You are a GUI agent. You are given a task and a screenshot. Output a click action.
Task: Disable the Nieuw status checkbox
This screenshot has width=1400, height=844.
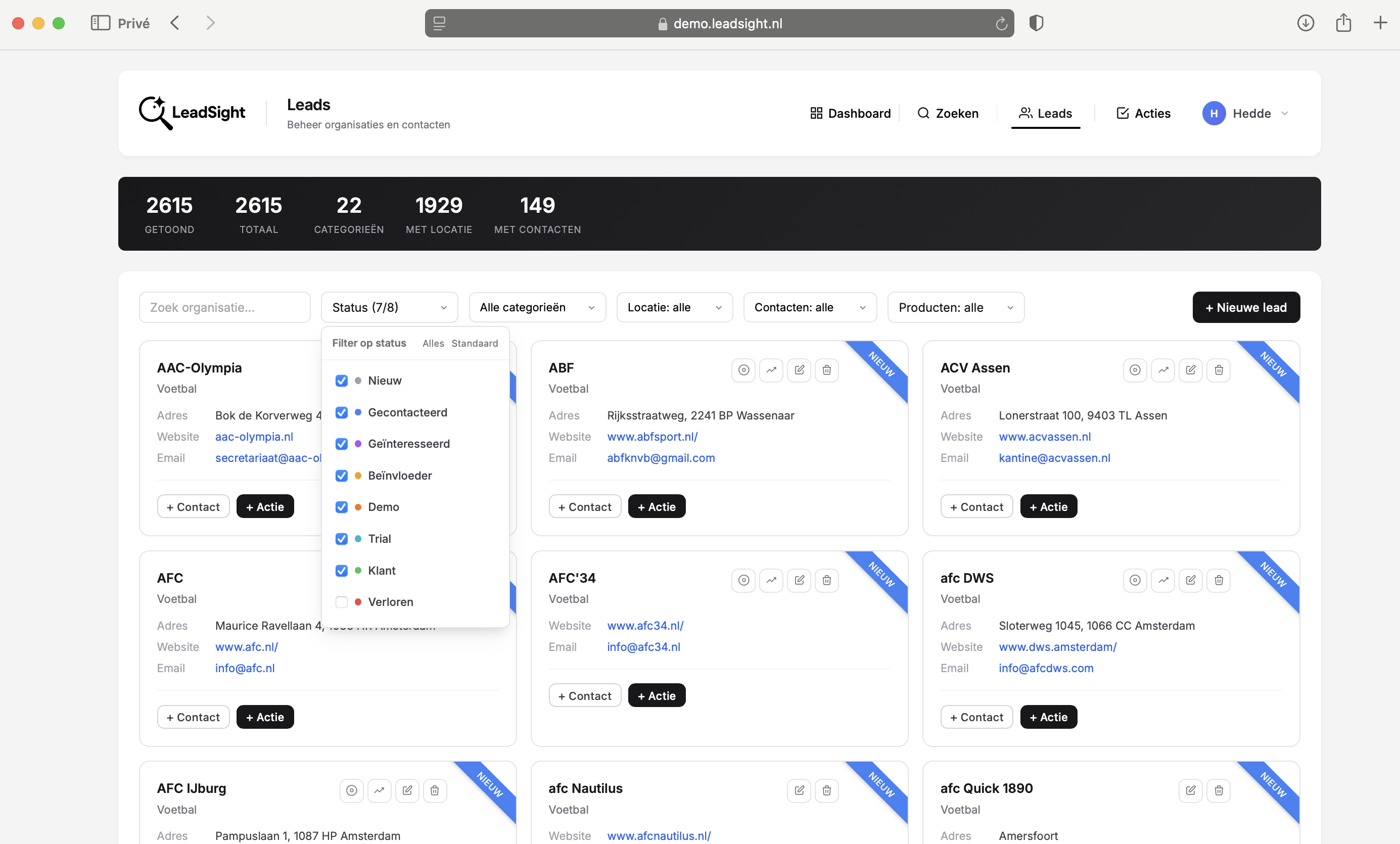point(342,381)
